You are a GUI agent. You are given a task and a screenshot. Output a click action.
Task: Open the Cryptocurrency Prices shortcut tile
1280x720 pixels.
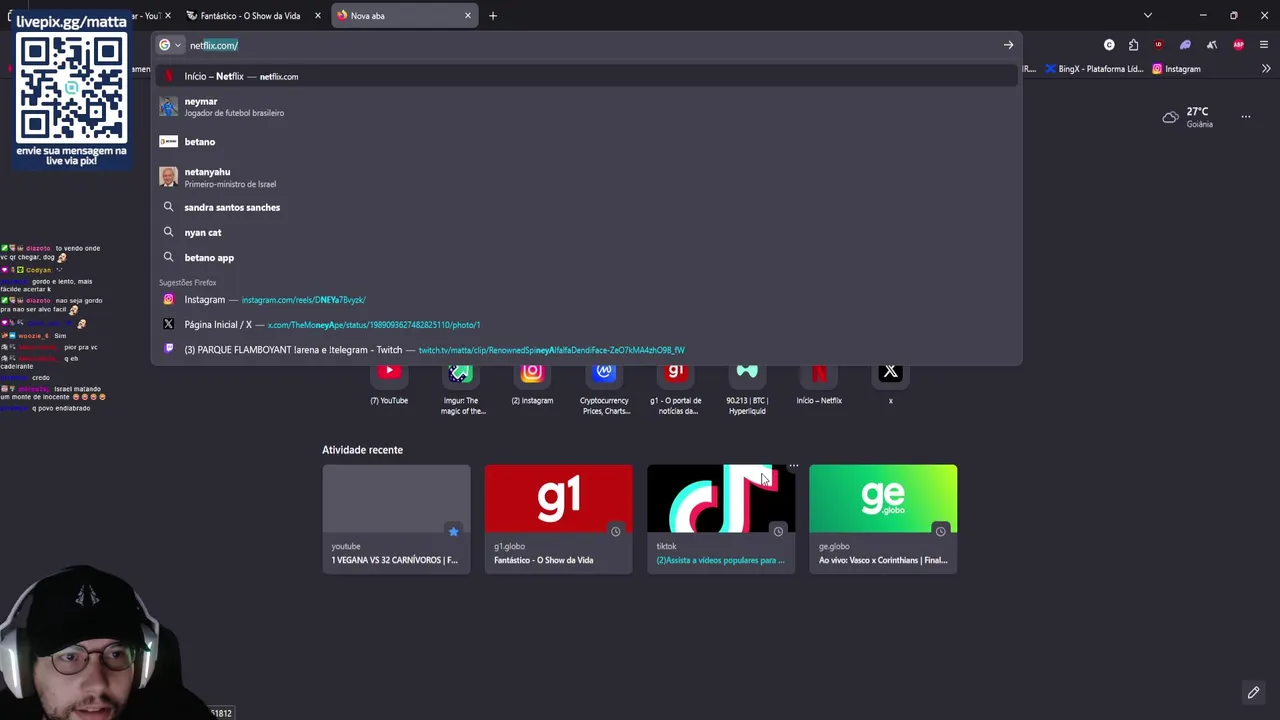(x=604, y=388)
